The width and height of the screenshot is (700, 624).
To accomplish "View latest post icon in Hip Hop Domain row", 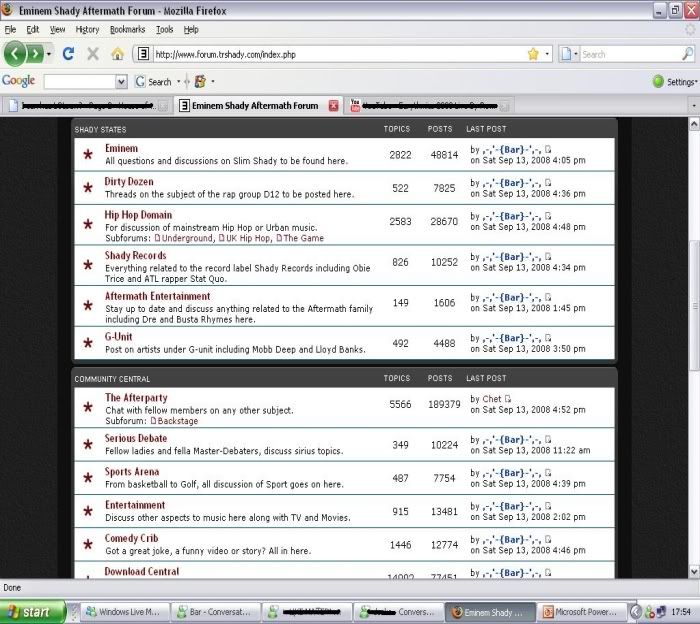I will click(x=548, y=216).
